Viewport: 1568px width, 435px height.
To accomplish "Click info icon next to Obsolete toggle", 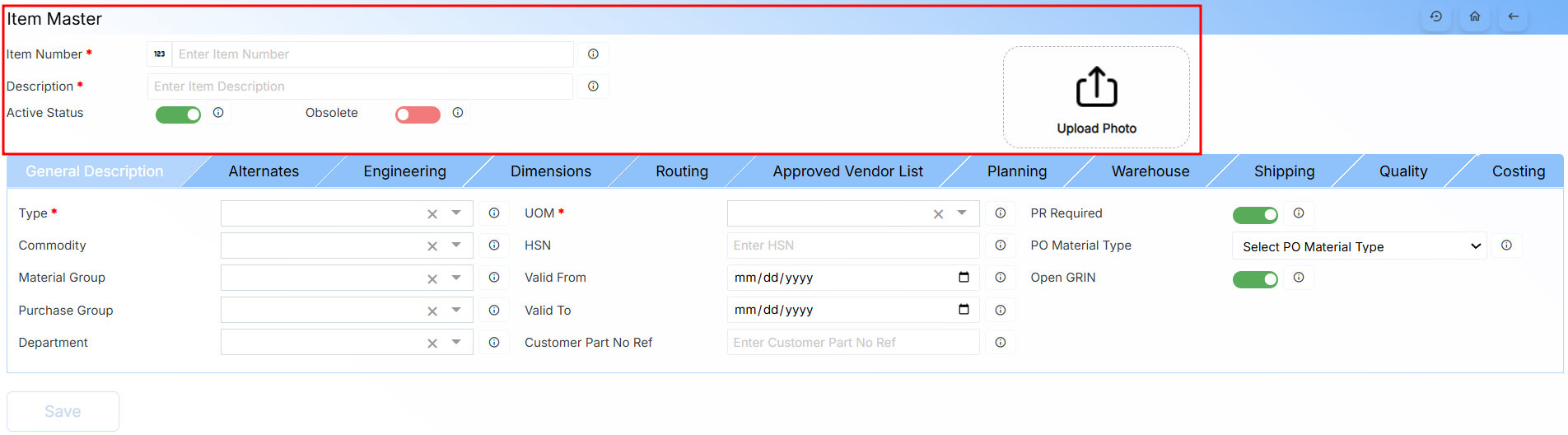I will point(458,113).
